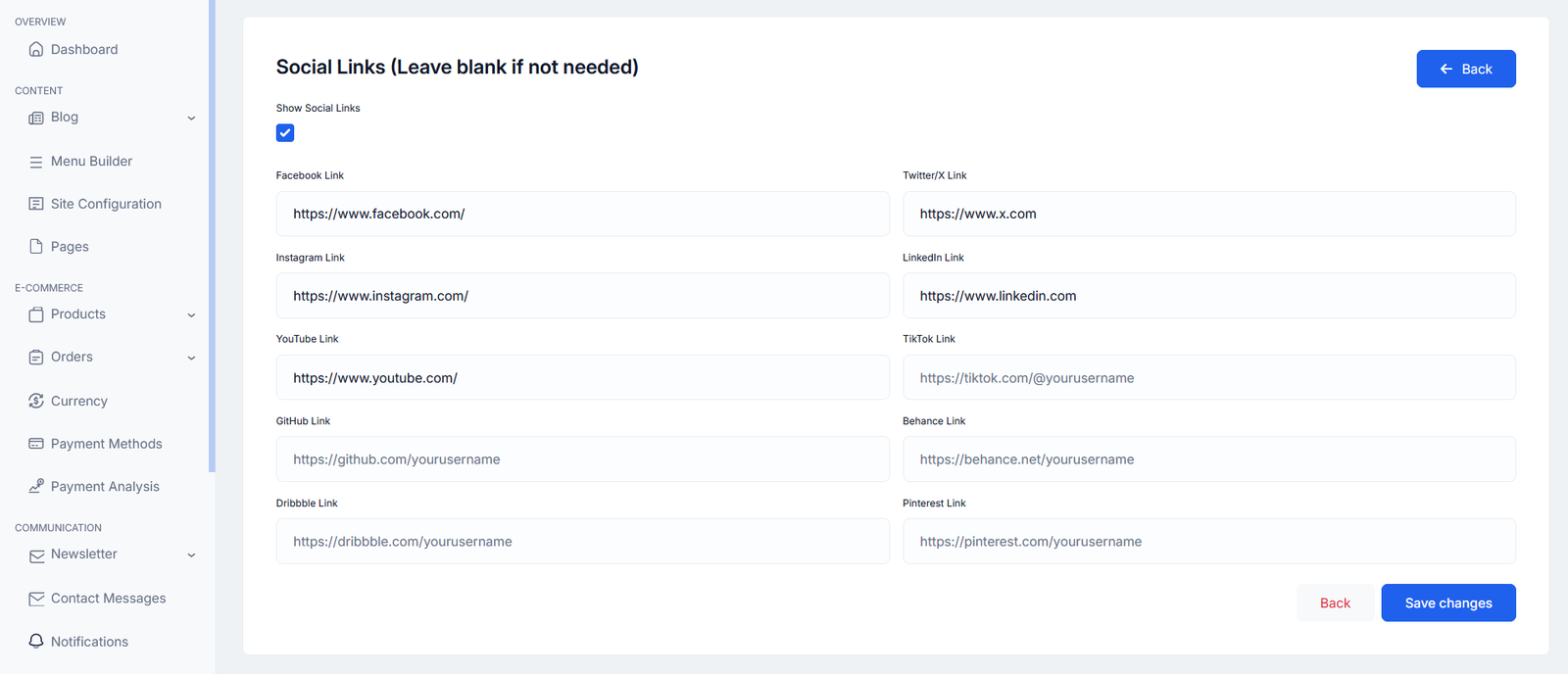Viewport: 1568px width, 674px height.
Task: Click the Menu Builder lines icon
Action: (x=36, y=162)
